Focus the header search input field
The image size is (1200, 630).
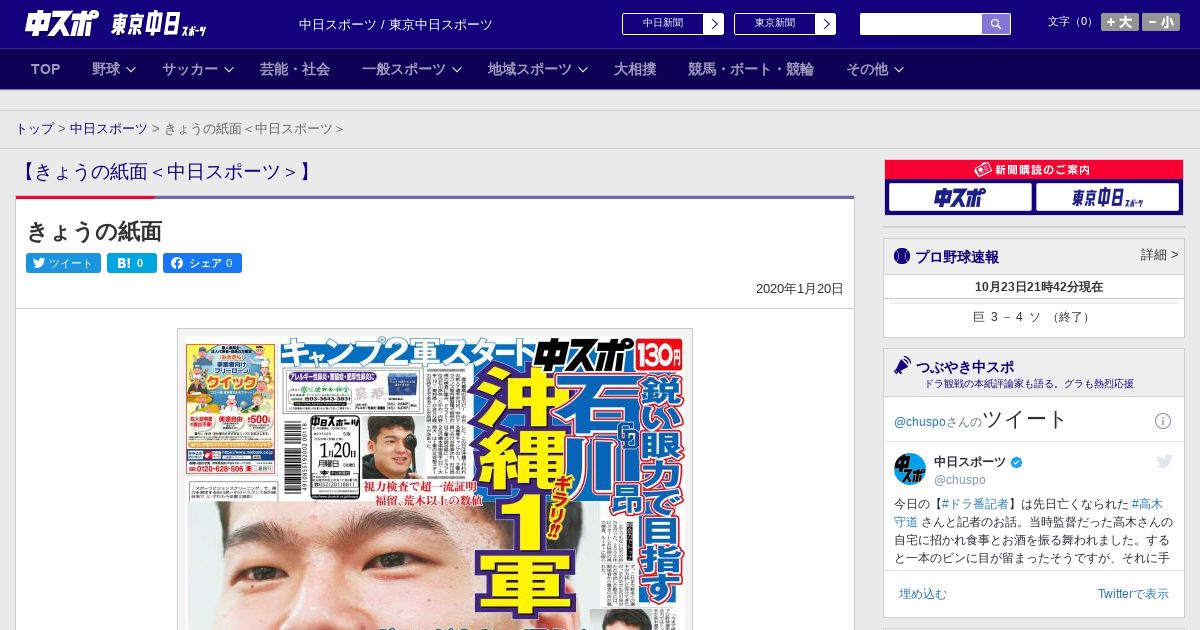tap(921, 24)
